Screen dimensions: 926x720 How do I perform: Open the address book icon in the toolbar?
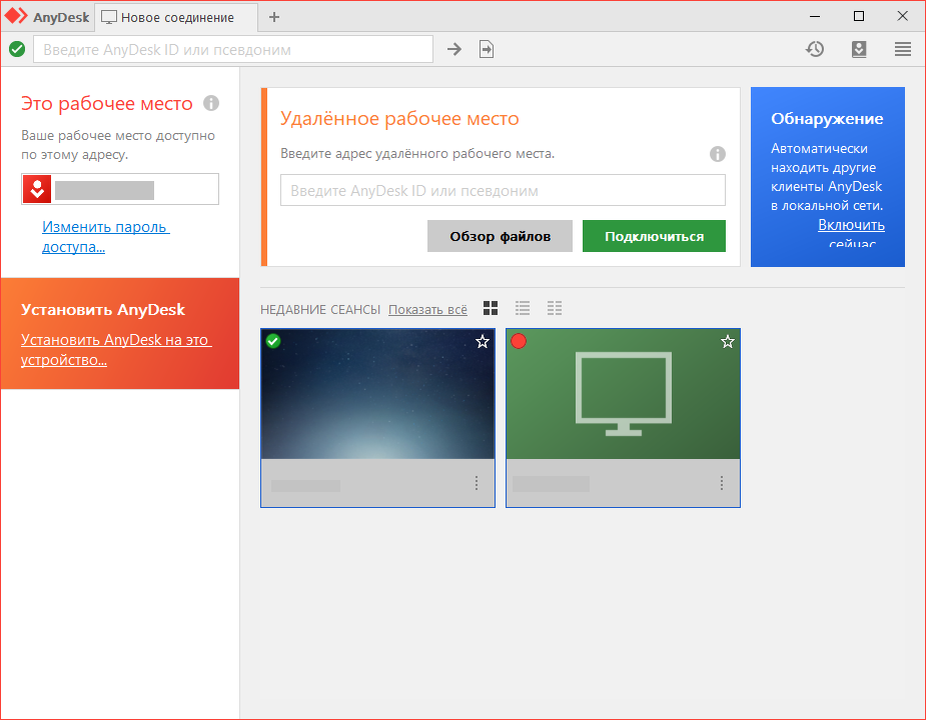point(859,49)
